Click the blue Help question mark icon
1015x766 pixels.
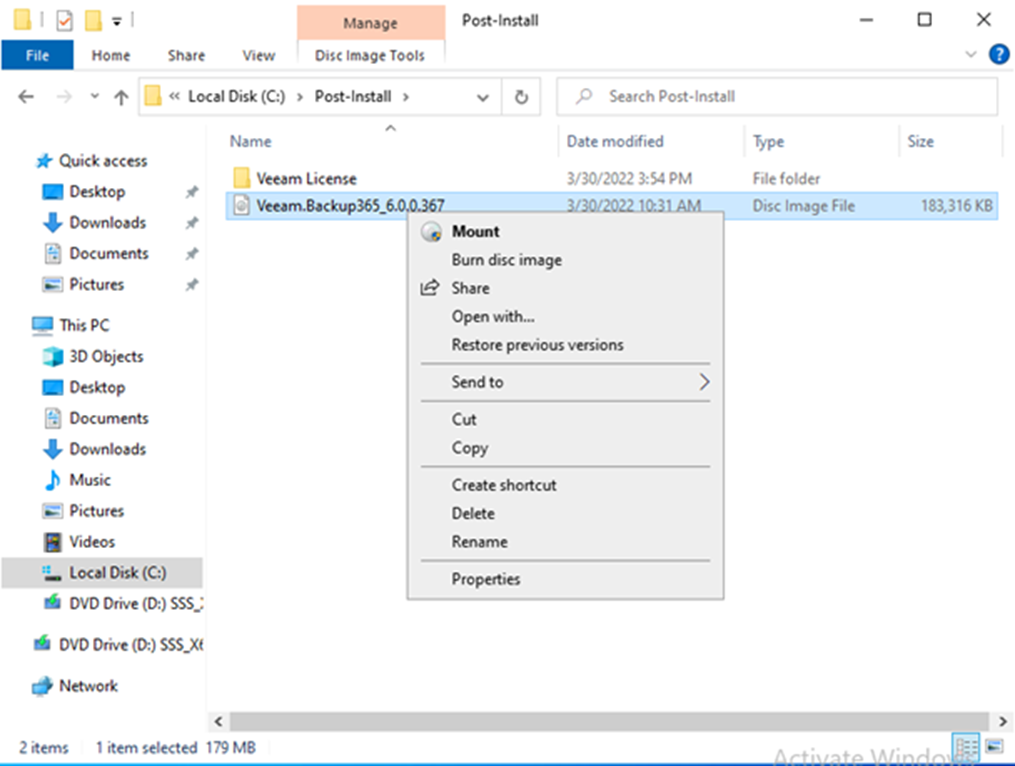point(997,55)
